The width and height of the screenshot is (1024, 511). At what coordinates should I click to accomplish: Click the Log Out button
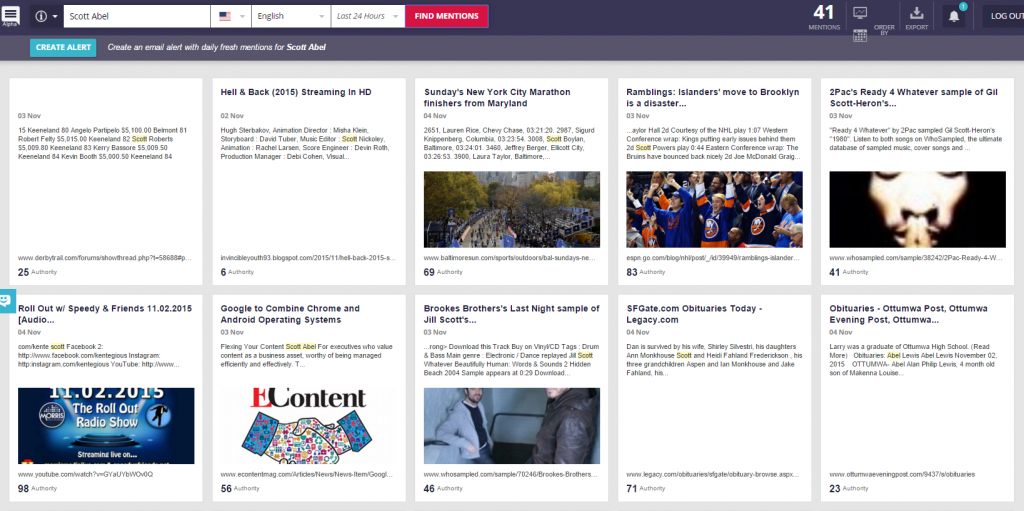[1005, 16]
